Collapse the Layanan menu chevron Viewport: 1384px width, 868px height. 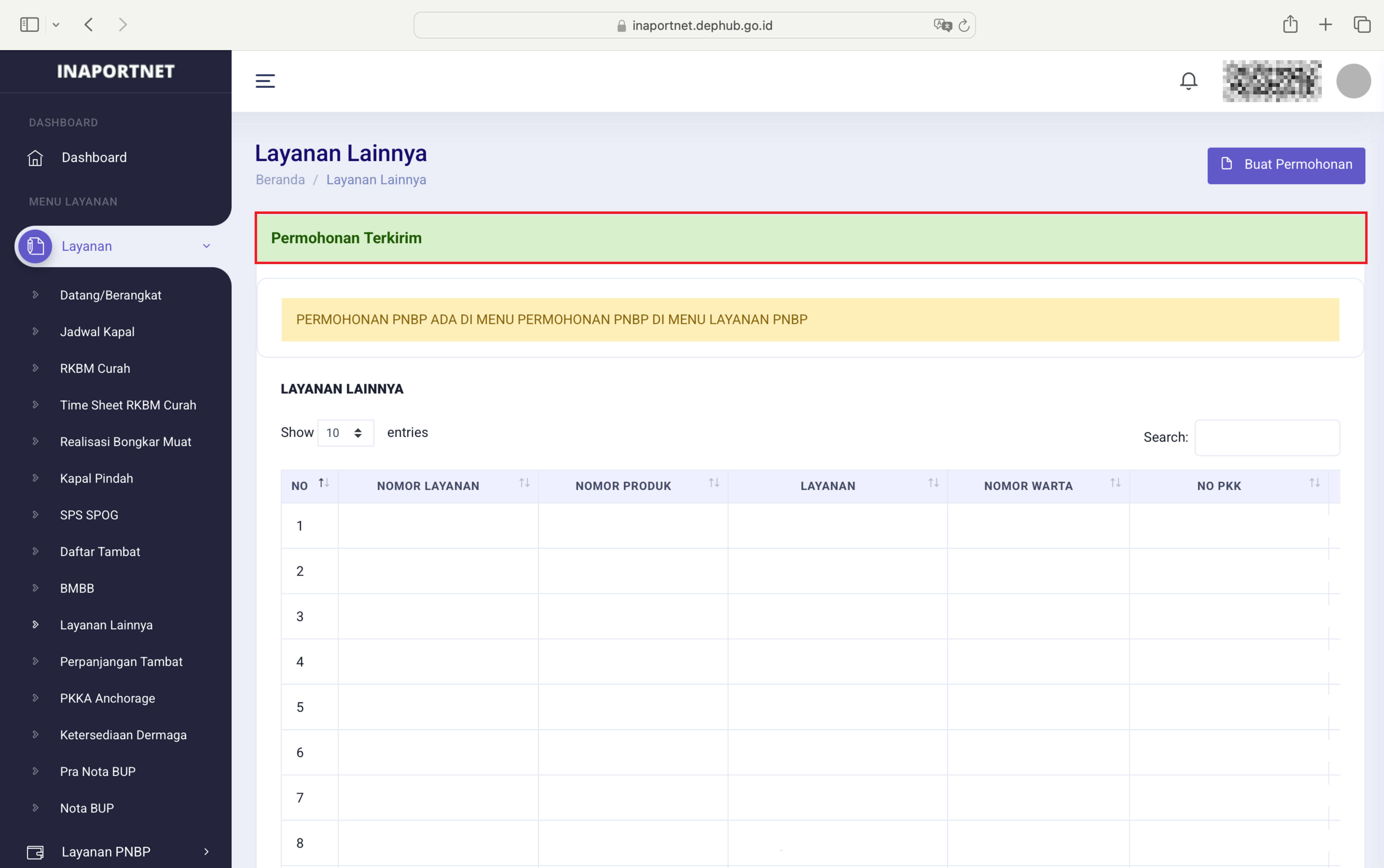206,246
